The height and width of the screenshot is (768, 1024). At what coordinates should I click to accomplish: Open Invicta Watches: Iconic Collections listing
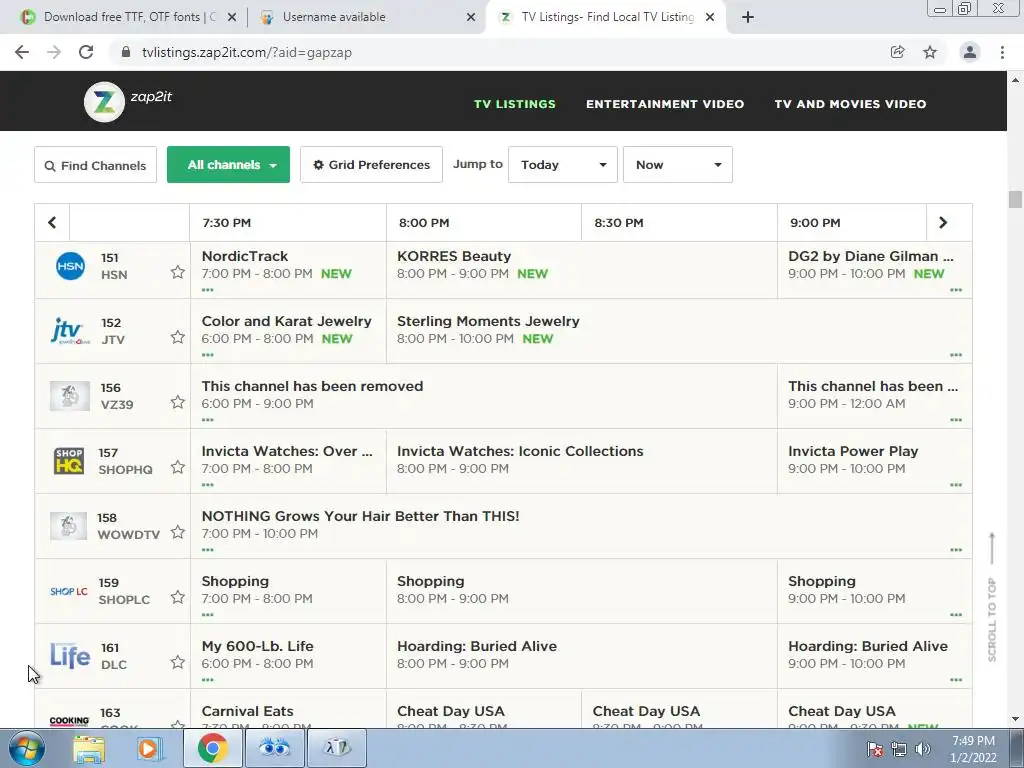(x=520, y=451)
